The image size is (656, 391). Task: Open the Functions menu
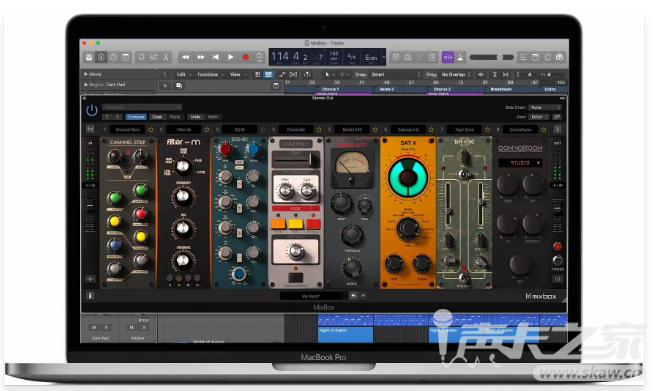(x=210, y=74)
